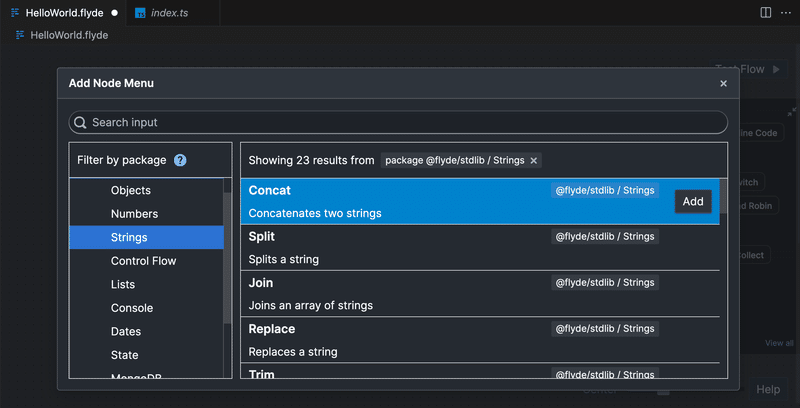Select the Split node result
Image resolution: width=800 pixels, height=408 pixels.
tap(400, 248)
